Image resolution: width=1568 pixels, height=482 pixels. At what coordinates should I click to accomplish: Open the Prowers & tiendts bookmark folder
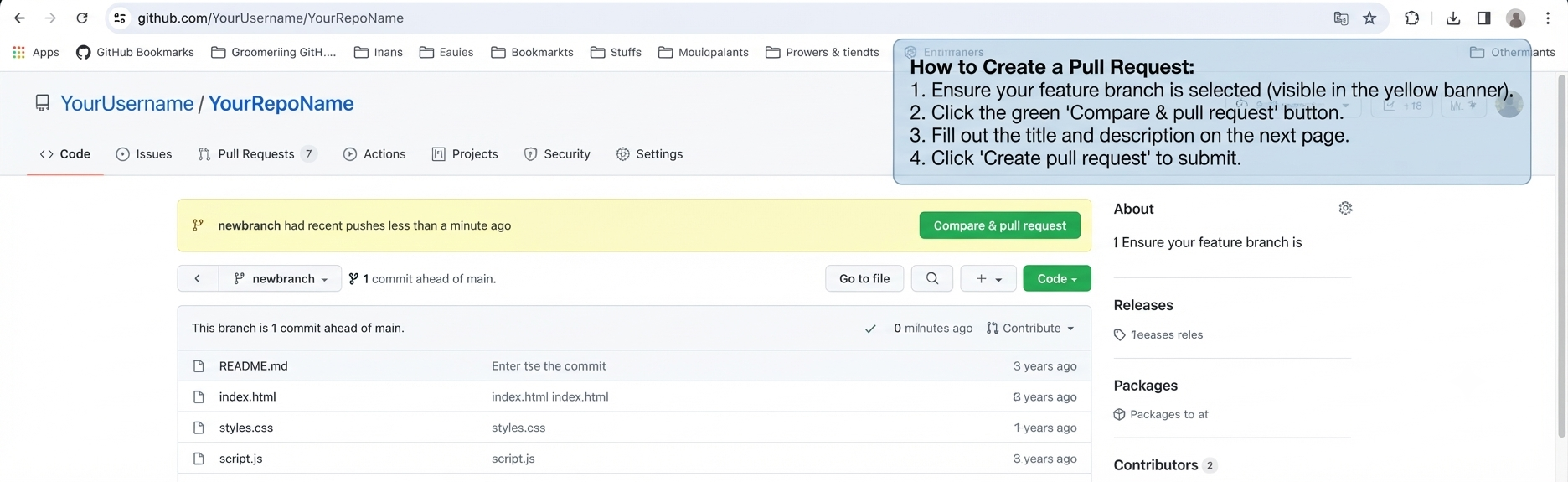point(823,52)
